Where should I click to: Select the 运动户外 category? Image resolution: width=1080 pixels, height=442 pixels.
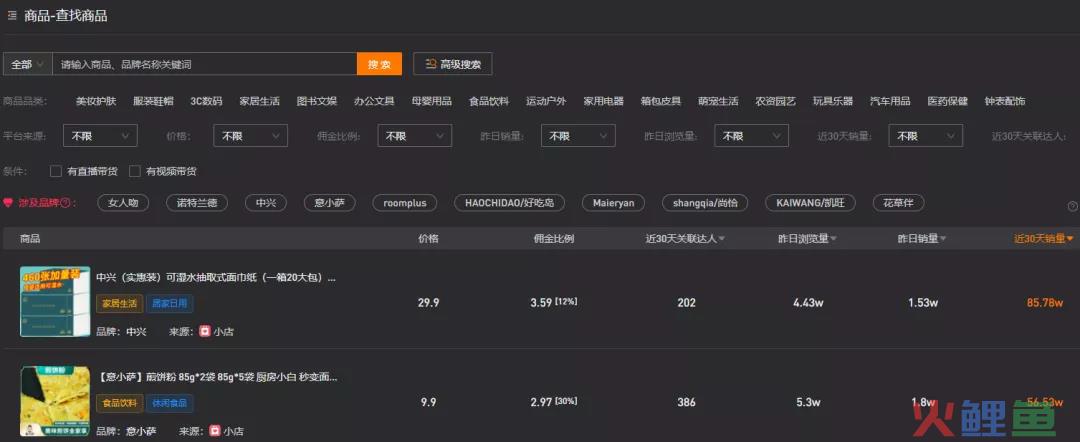tap(546, 101)
